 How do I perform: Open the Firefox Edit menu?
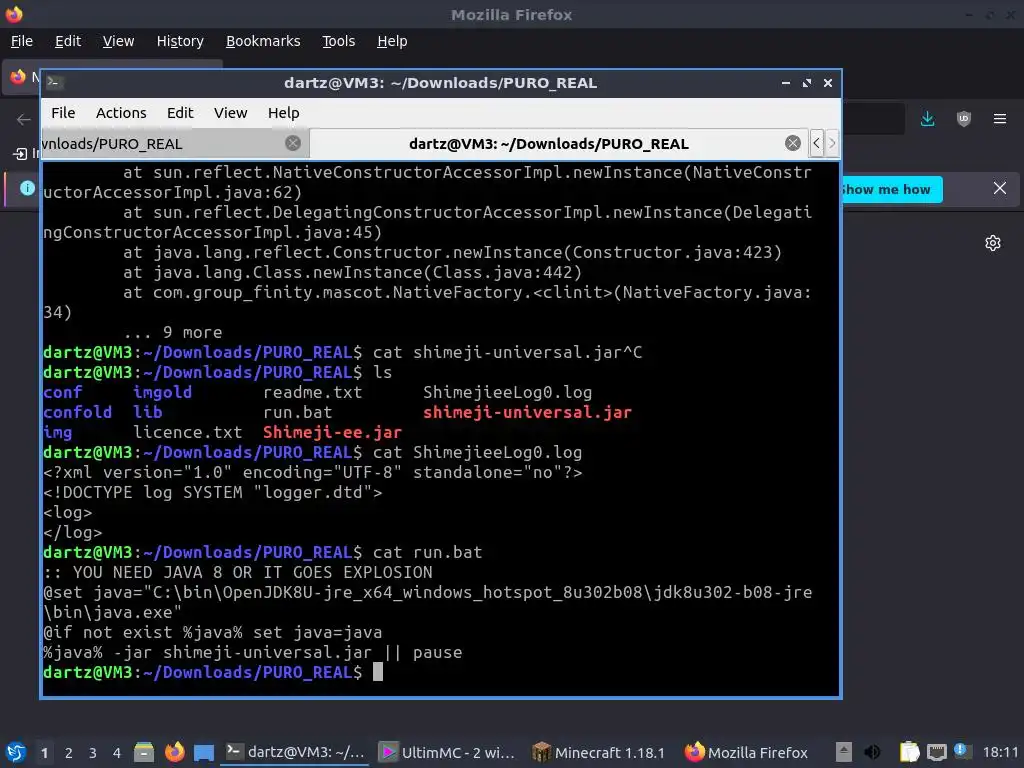click(68, 41)
